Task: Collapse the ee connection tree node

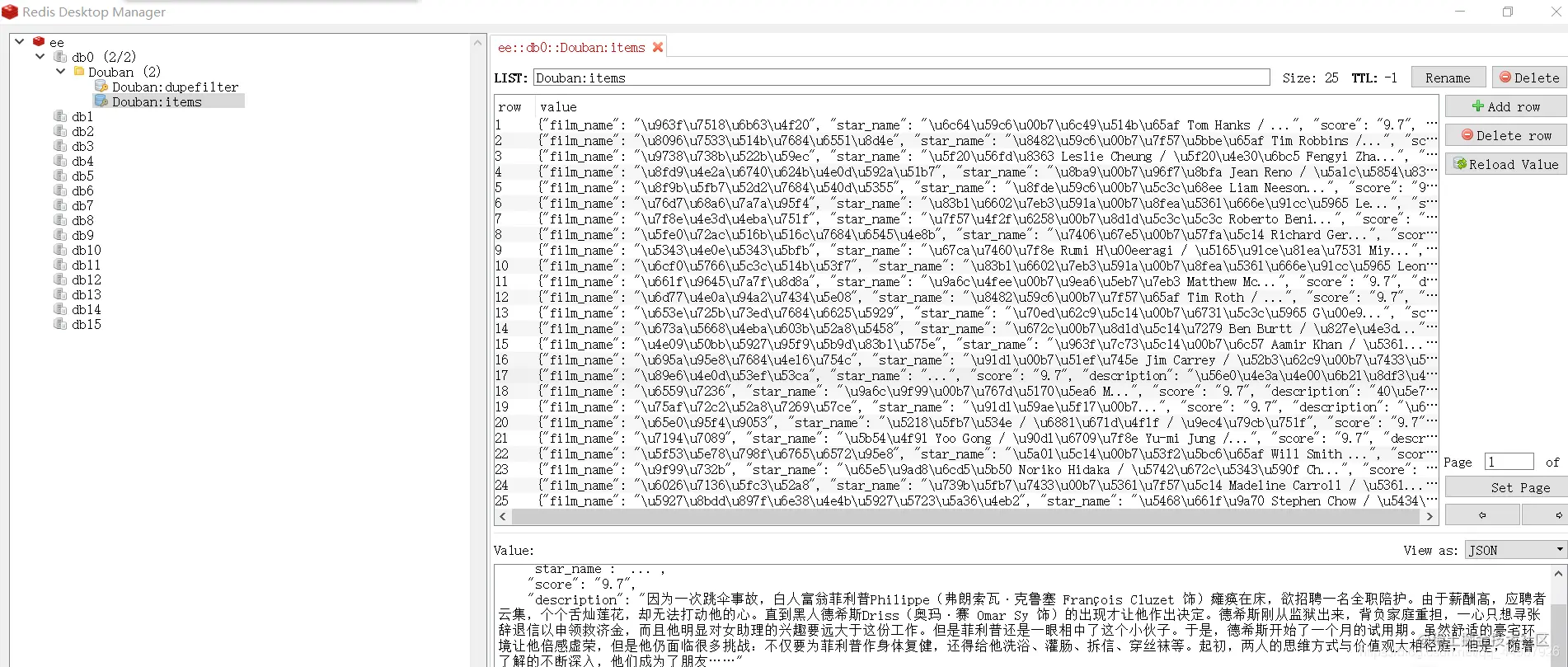Action: point(19,41)
